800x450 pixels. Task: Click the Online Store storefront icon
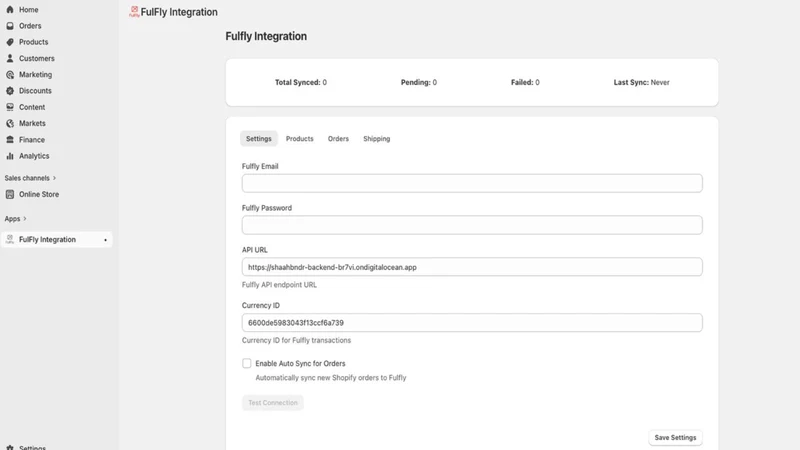(x=10, y=194)
